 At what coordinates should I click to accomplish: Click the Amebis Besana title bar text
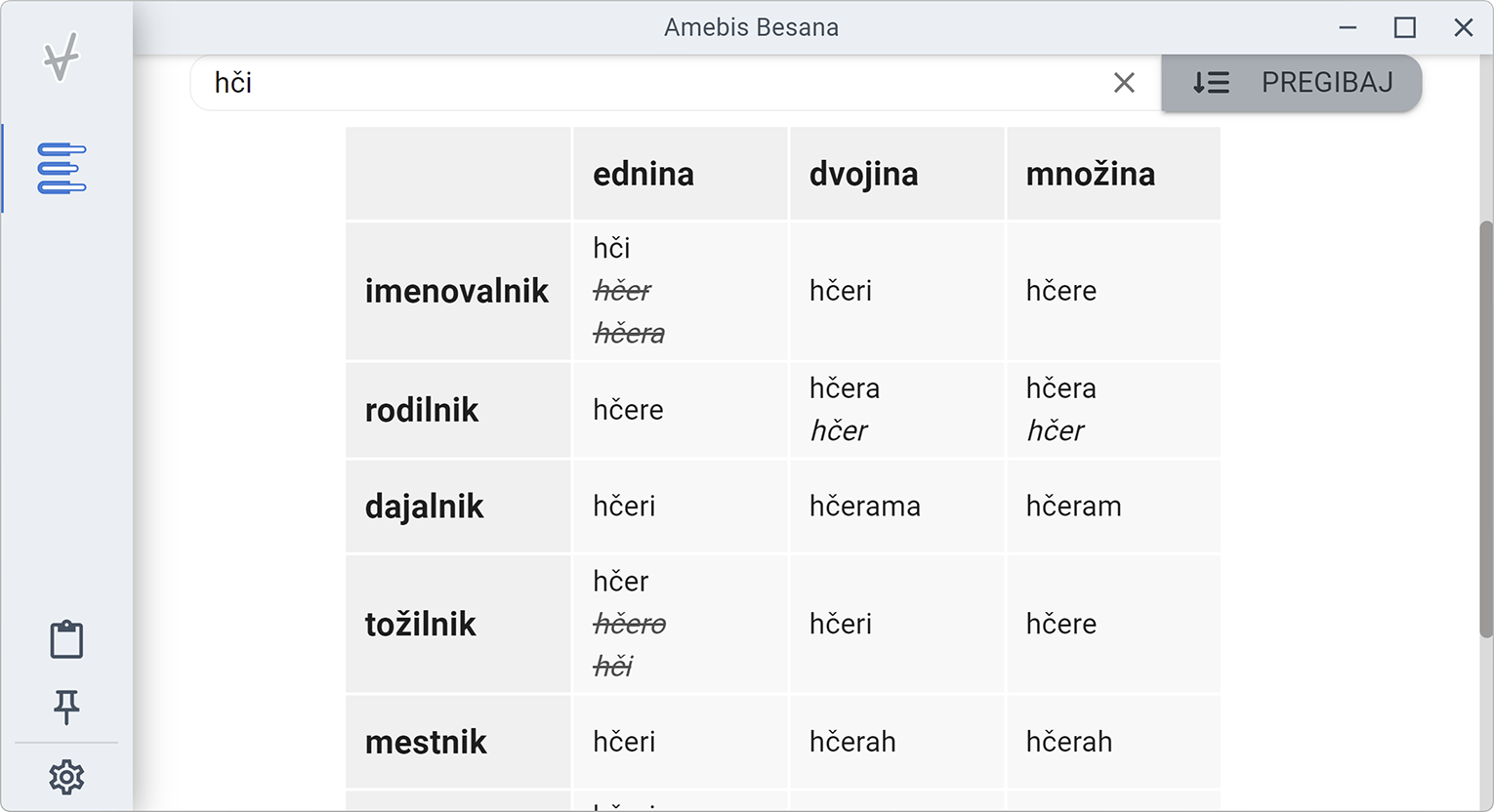pos(752,26)
